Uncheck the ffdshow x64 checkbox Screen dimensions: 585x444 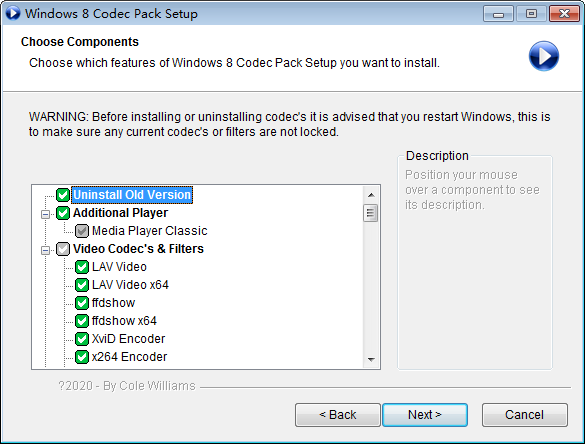[x=82, y=321]
